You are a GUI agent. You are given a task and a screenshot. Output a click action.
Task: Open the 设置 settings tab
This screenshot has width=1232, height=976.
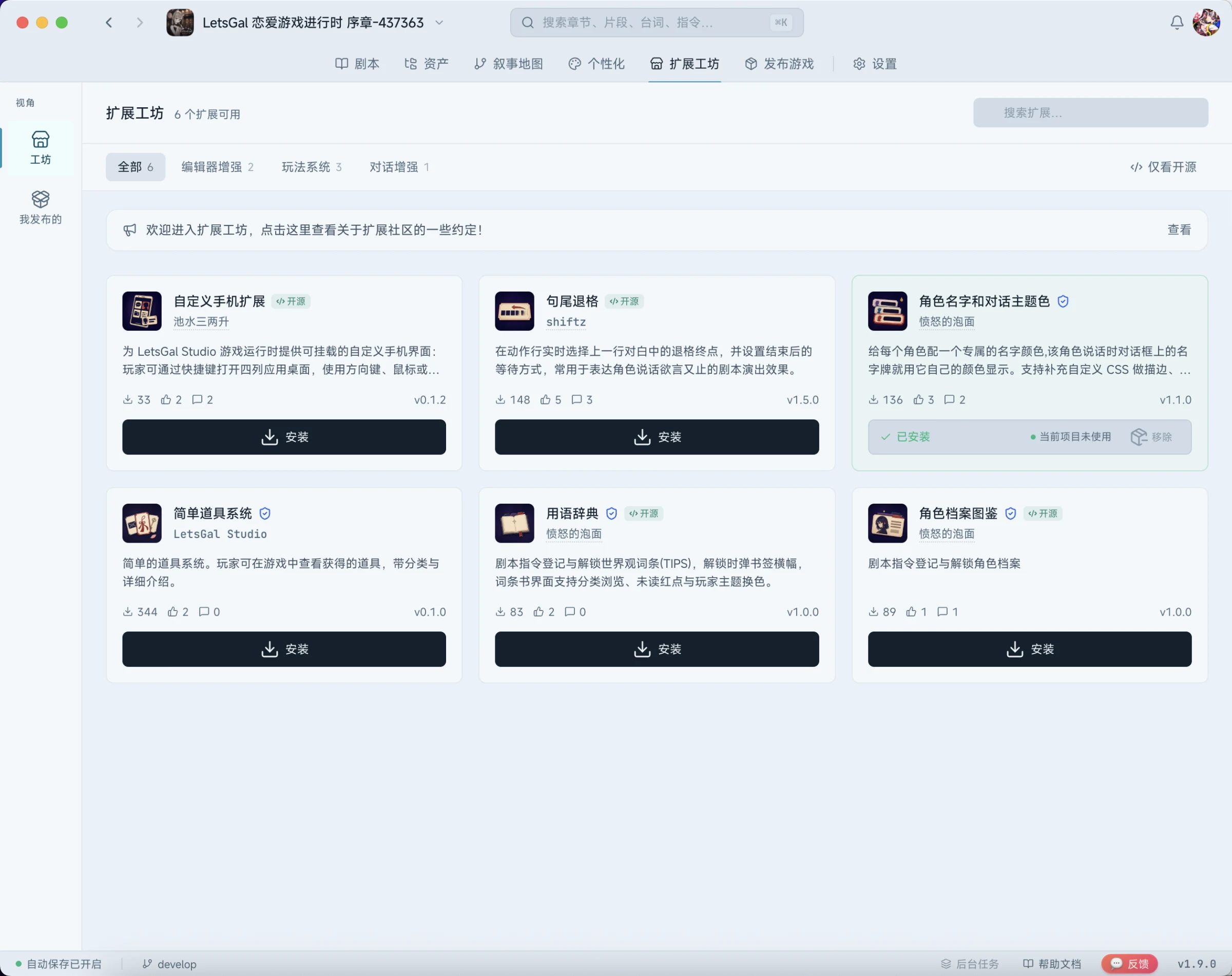875,64
